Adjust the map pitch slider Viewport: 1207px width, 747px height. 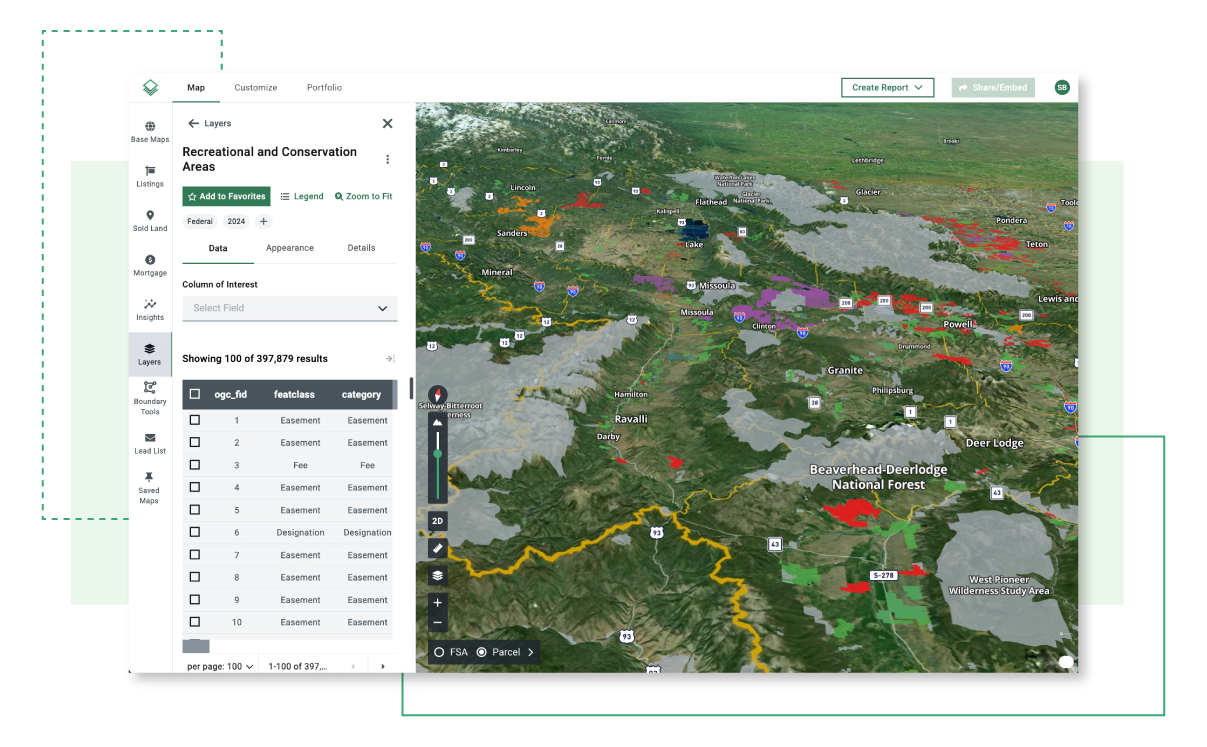(437, 455)
